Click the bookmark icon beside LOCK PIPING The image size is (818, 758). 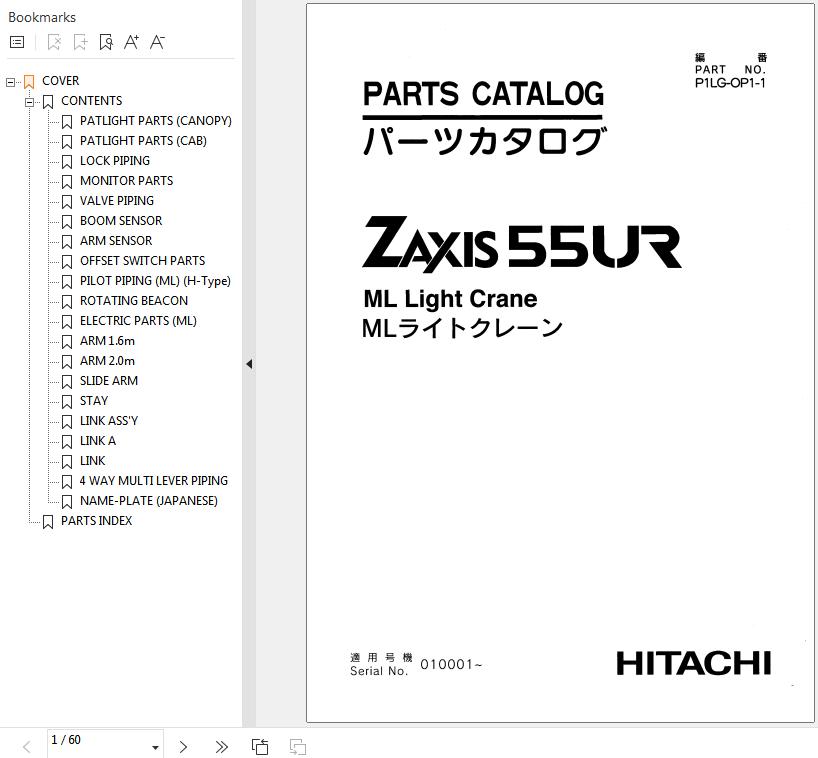[x=67, y=162]
